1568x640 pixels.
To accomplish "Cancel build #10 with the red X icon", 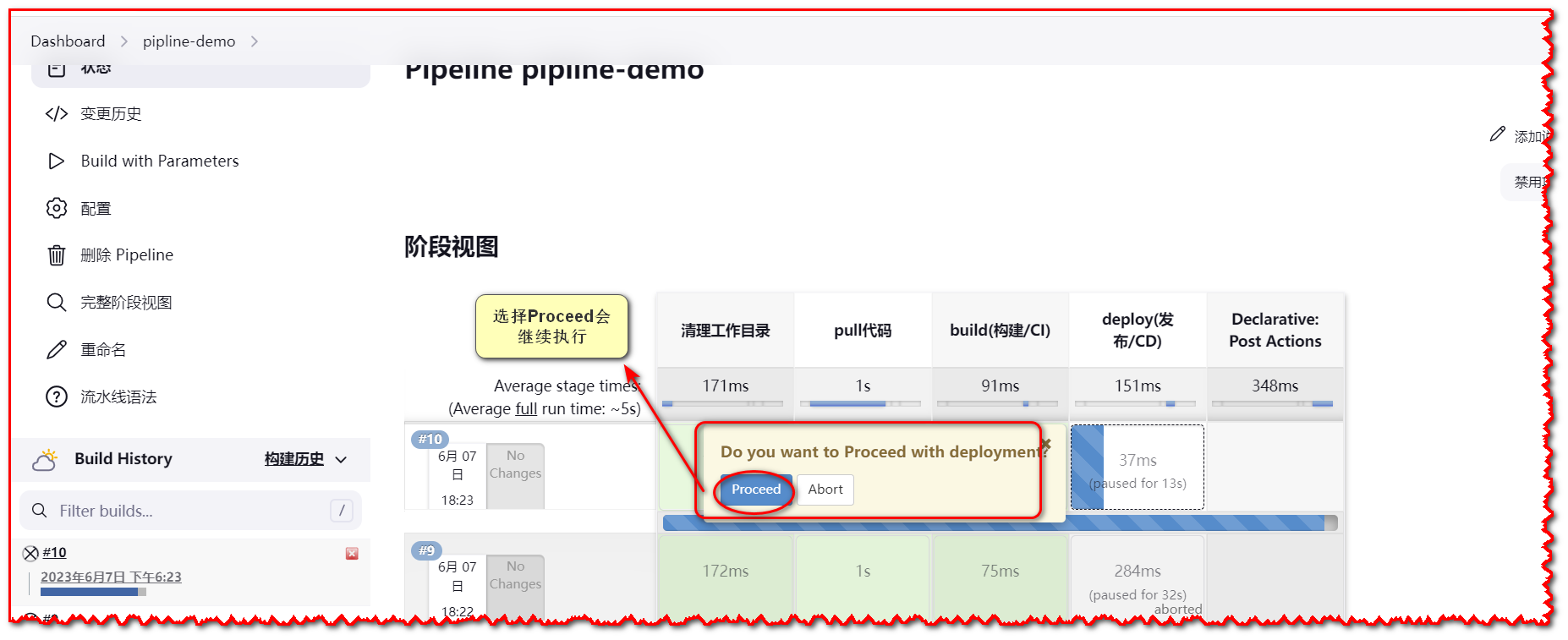I will [352, 553].
